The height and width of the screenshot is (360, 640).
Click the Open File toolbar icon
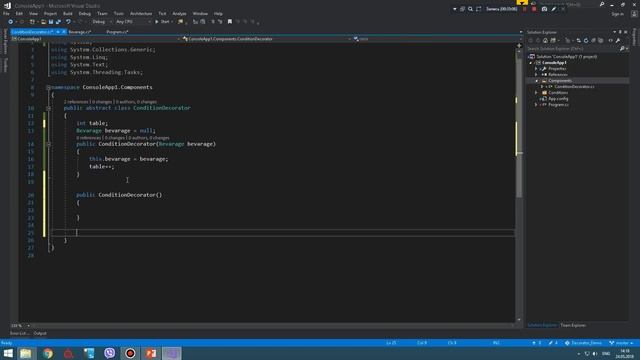pyautogui.click(x=43, y=22)
